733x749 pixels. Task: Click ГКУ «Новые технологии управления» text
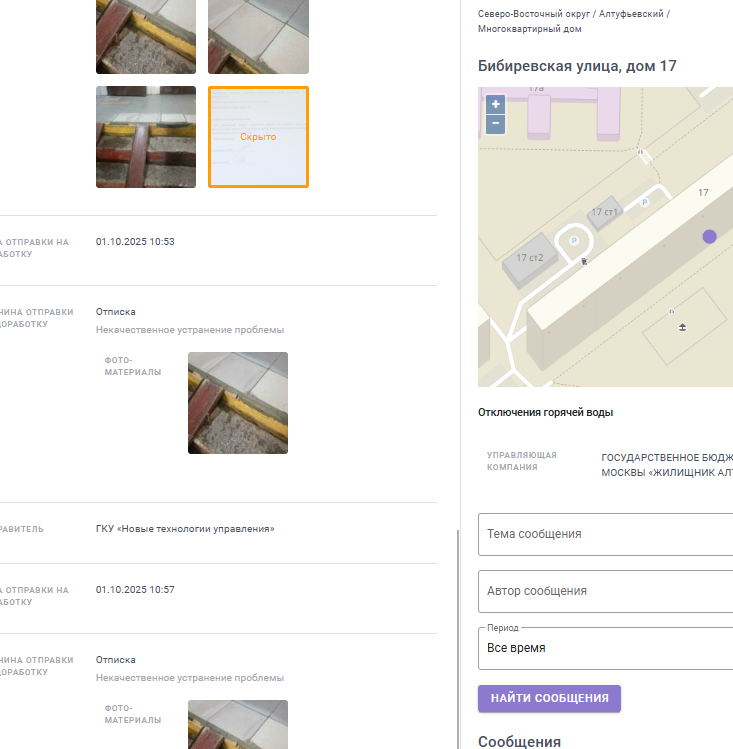pos(185,529)
